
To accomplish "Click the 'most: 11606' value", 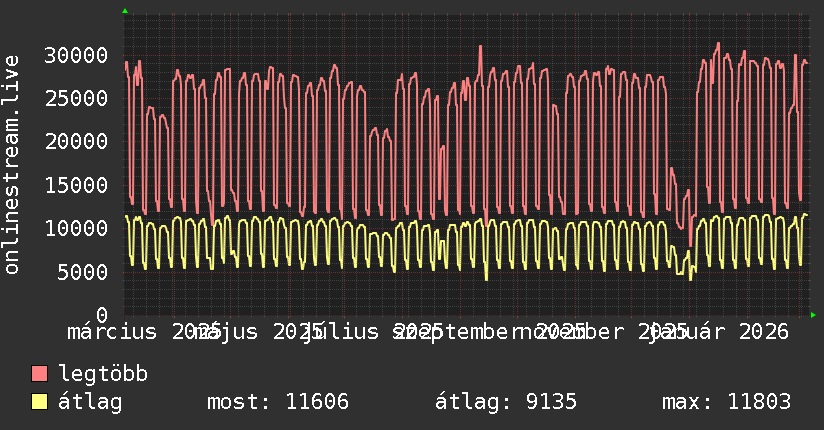I will [278, 402].
